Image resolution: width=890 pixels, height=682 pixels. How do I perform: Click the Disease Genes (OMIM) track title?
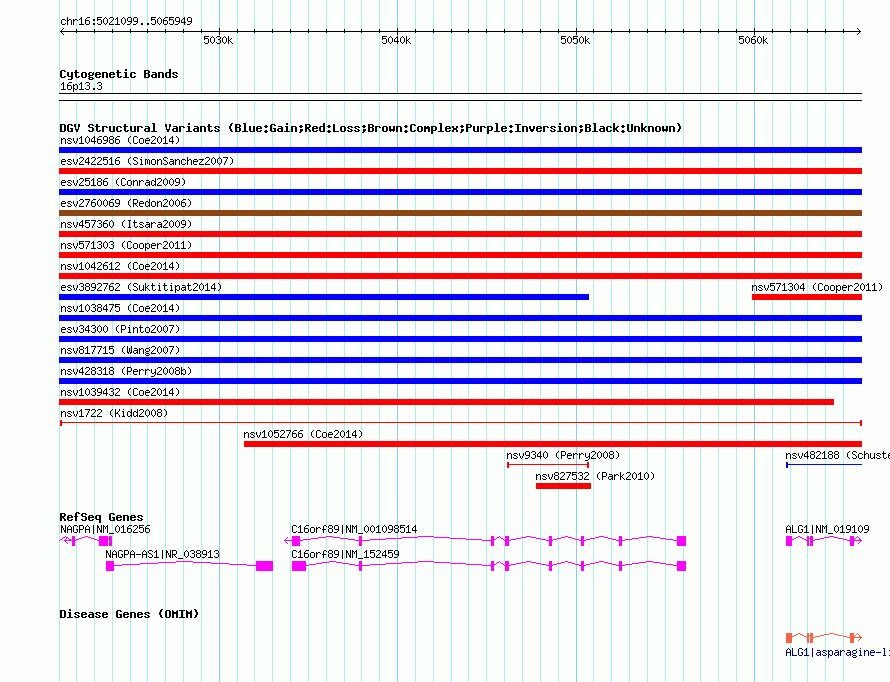[x=129, y=614]
